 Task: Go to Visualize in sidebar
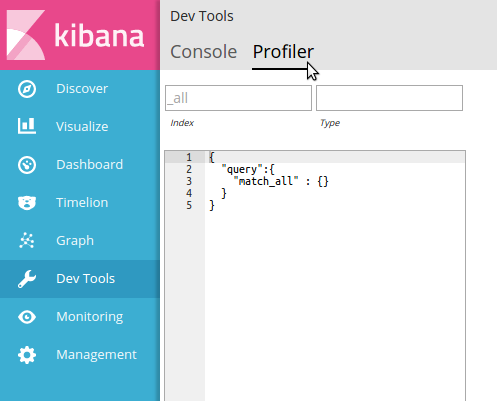pos(82,127)
